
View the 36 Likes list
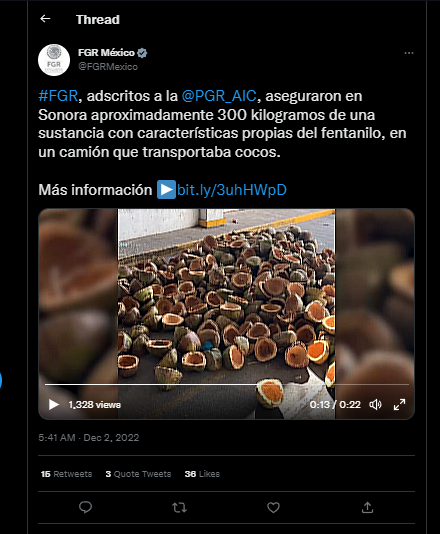point(202,474)
